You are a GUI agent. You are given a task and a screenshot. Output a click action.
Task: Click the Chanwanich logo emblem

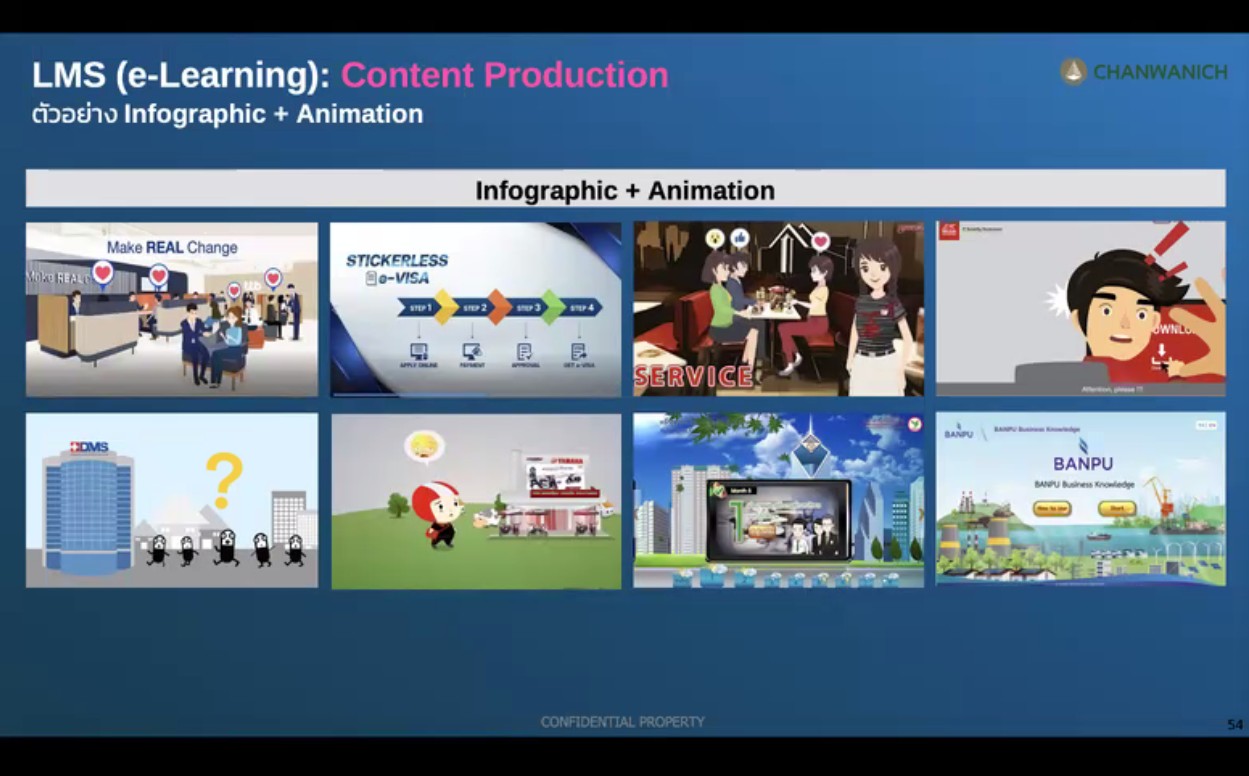tap(1073, 71)
